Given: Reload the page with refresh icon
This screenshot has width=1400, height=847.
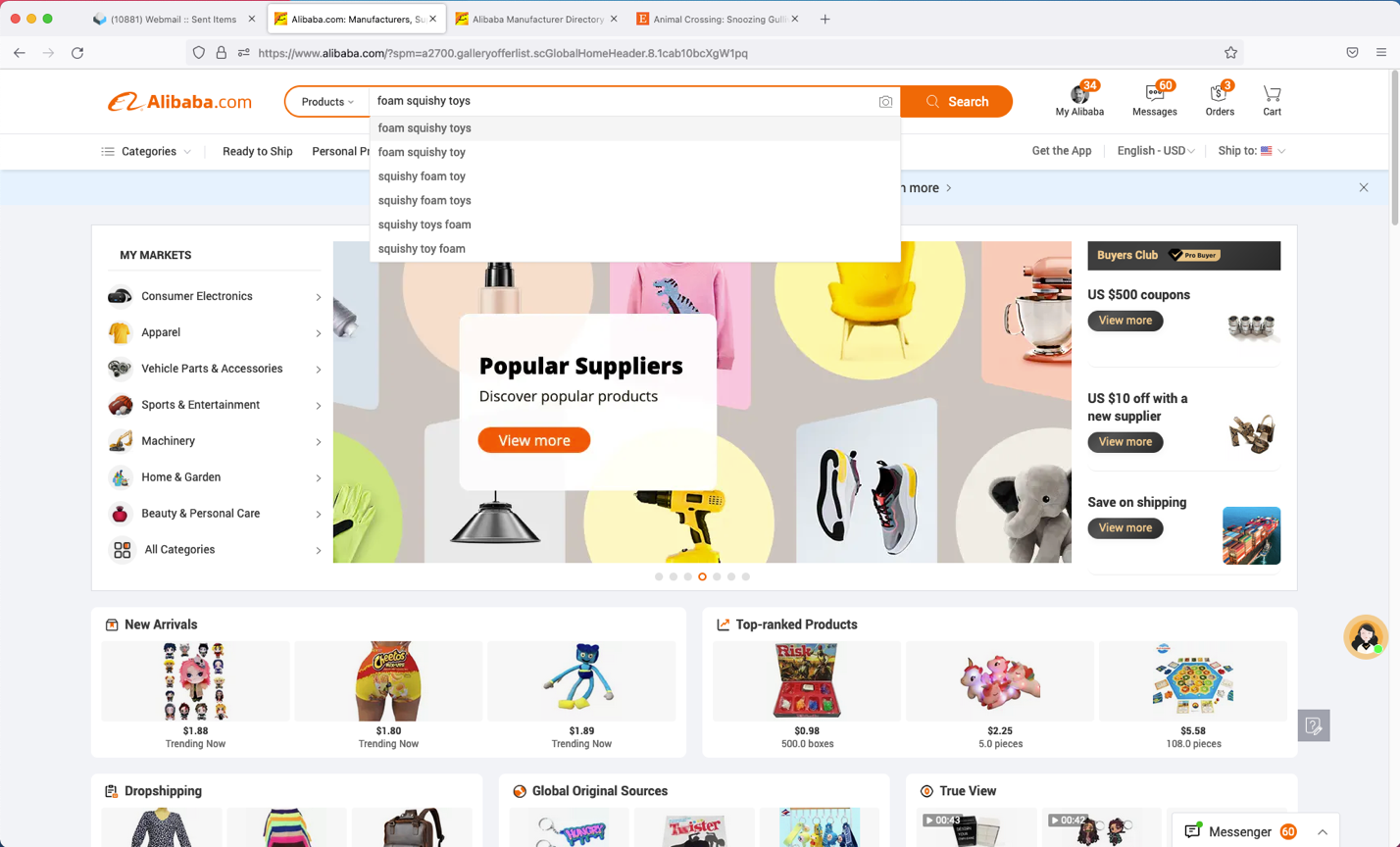Looking at the screenshot, I should [77, 53].
